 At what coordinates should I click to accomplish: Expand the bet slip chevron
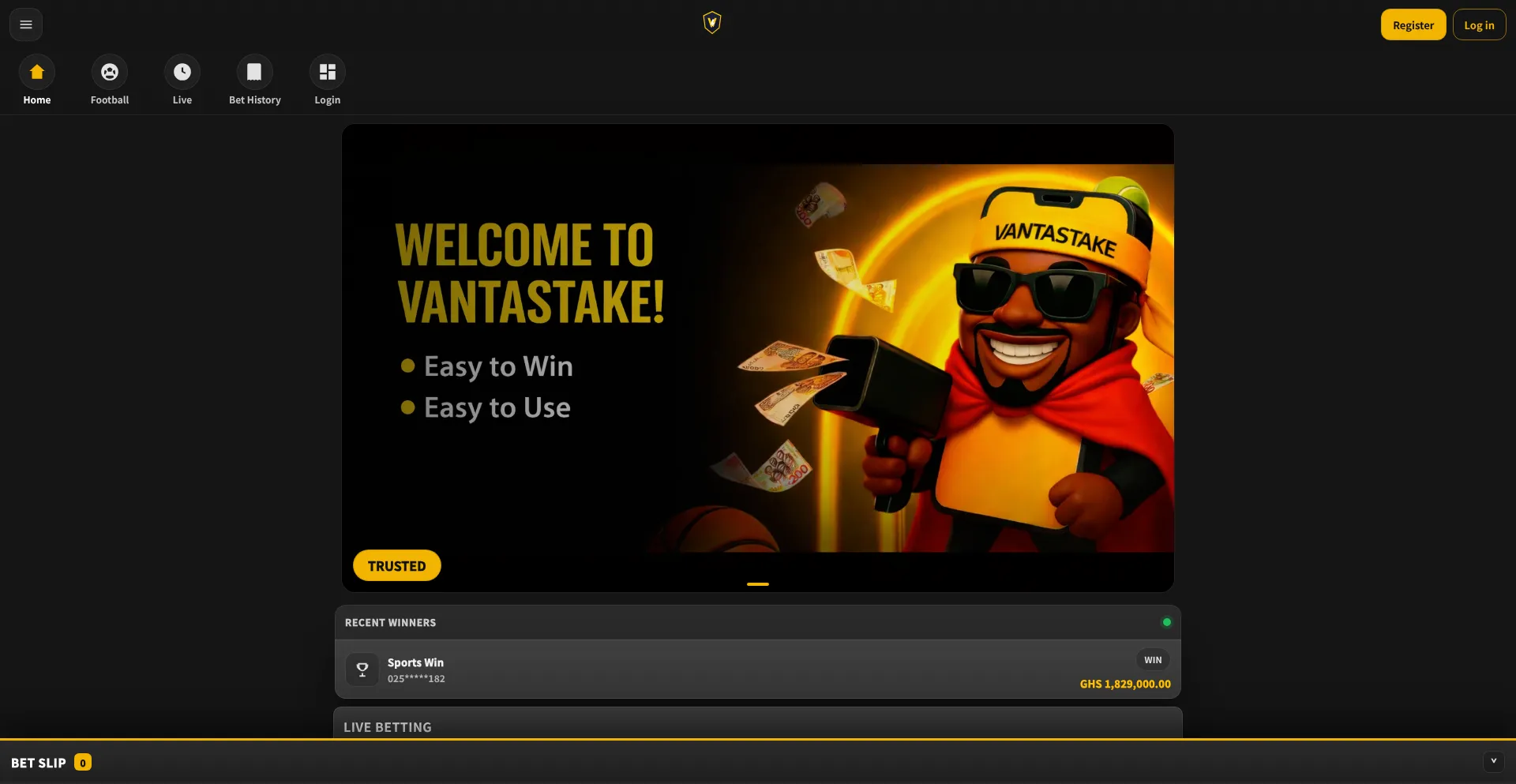coord(1493,762)
